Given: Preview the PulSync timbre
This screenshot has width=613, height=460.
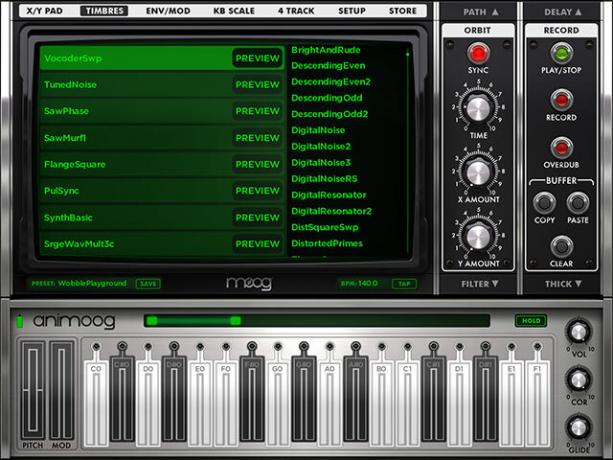Looking at the screenshot, I should (257, 191).
